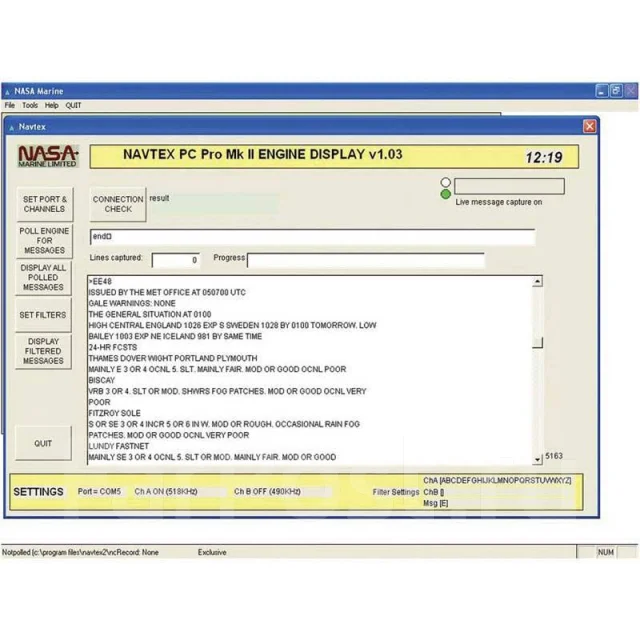Click the NASA Marine title bar icon
The image size is (640, 640).
[7, 92]
